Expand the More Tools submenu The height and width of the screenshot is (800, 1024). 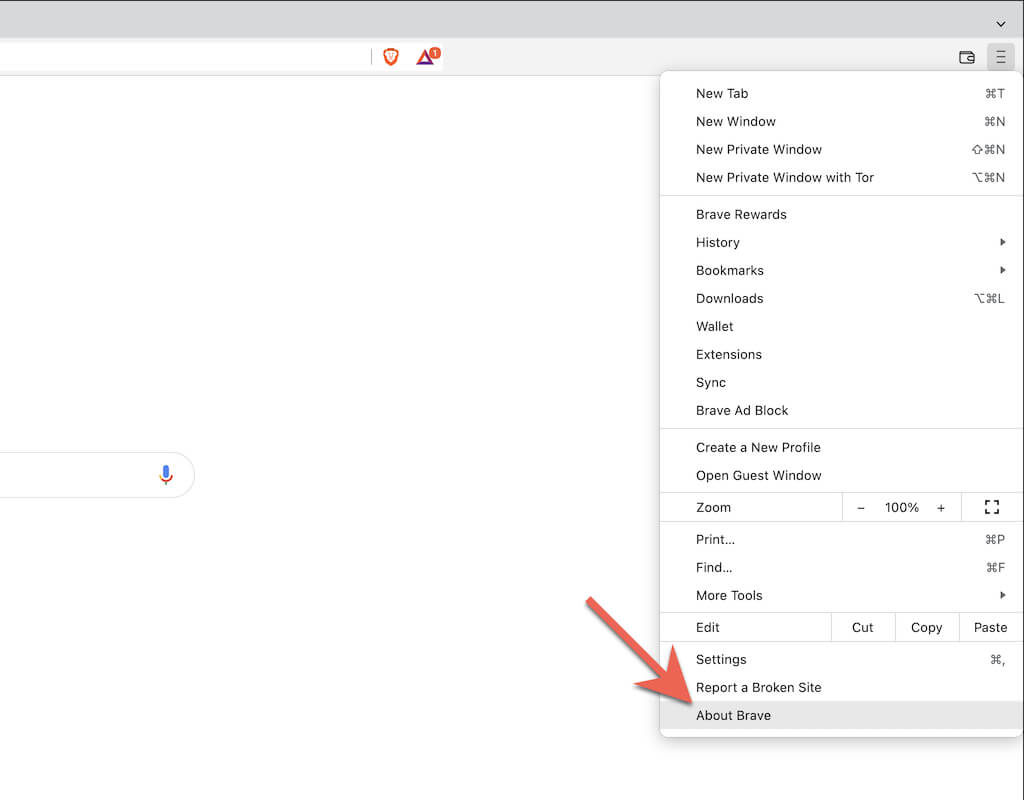coord(841,596)
